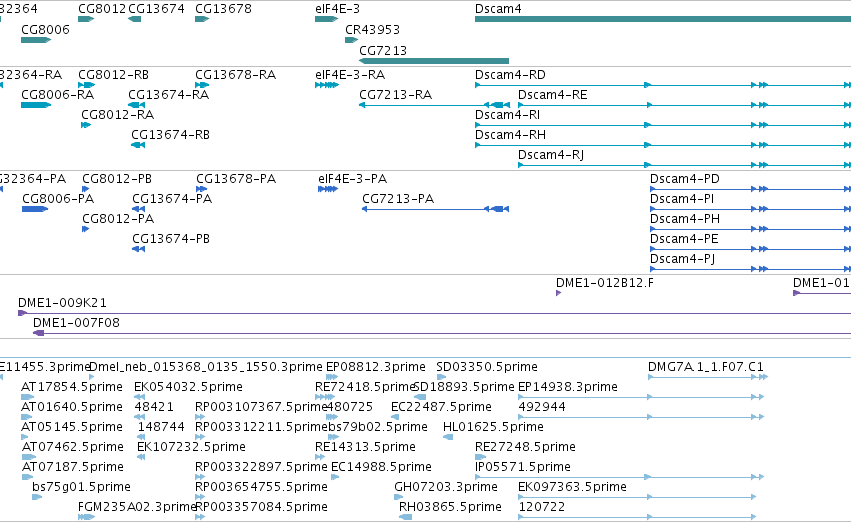851x522 pixels.
Task: Click protein CG8012-PB label
Action: [117, 179]
